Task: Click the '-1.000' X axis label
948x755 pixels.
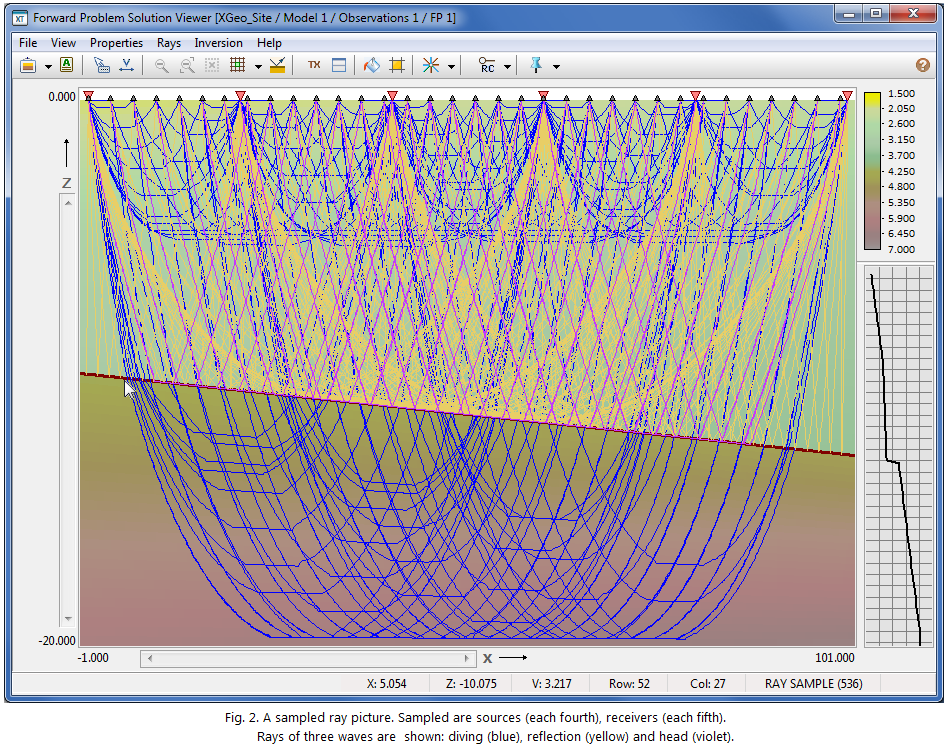Action: (x=93, y=658)
